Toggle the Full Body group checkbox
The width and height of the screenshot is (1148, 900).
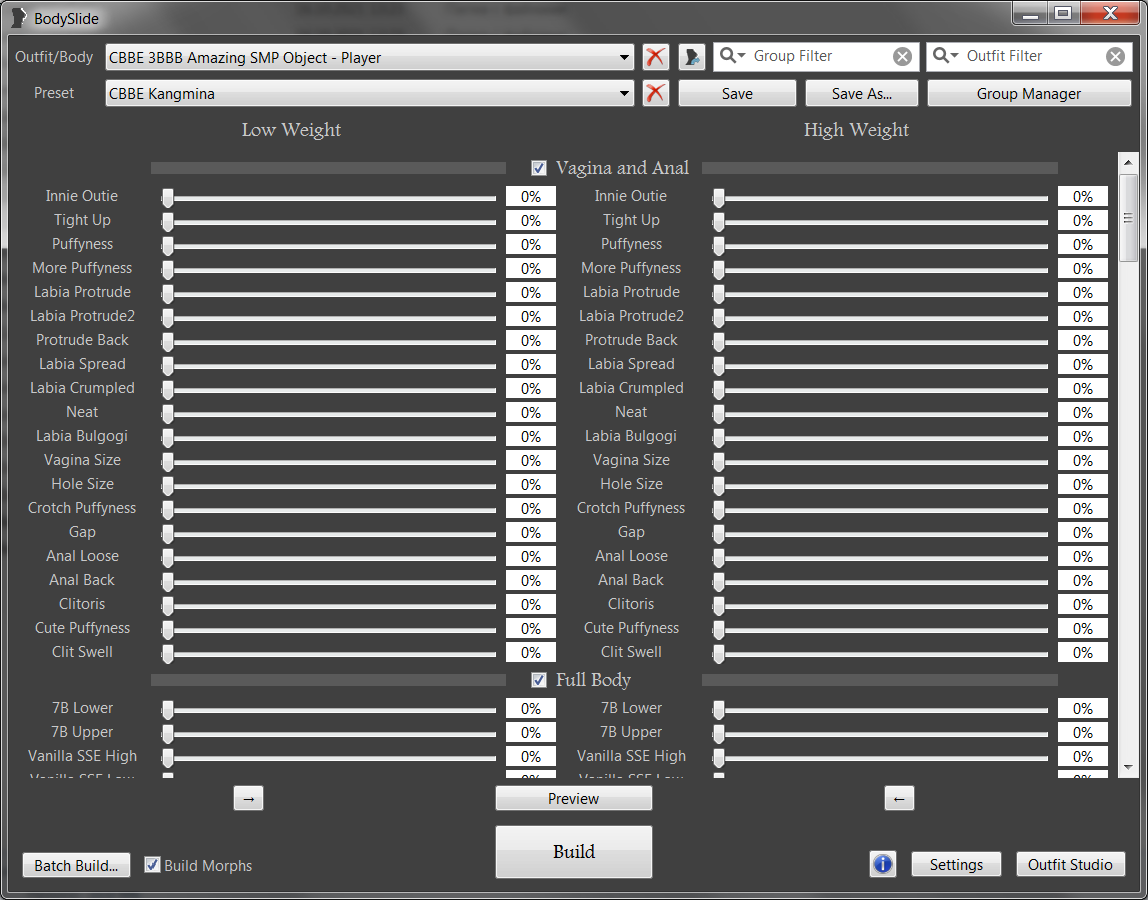click(539, 680)
